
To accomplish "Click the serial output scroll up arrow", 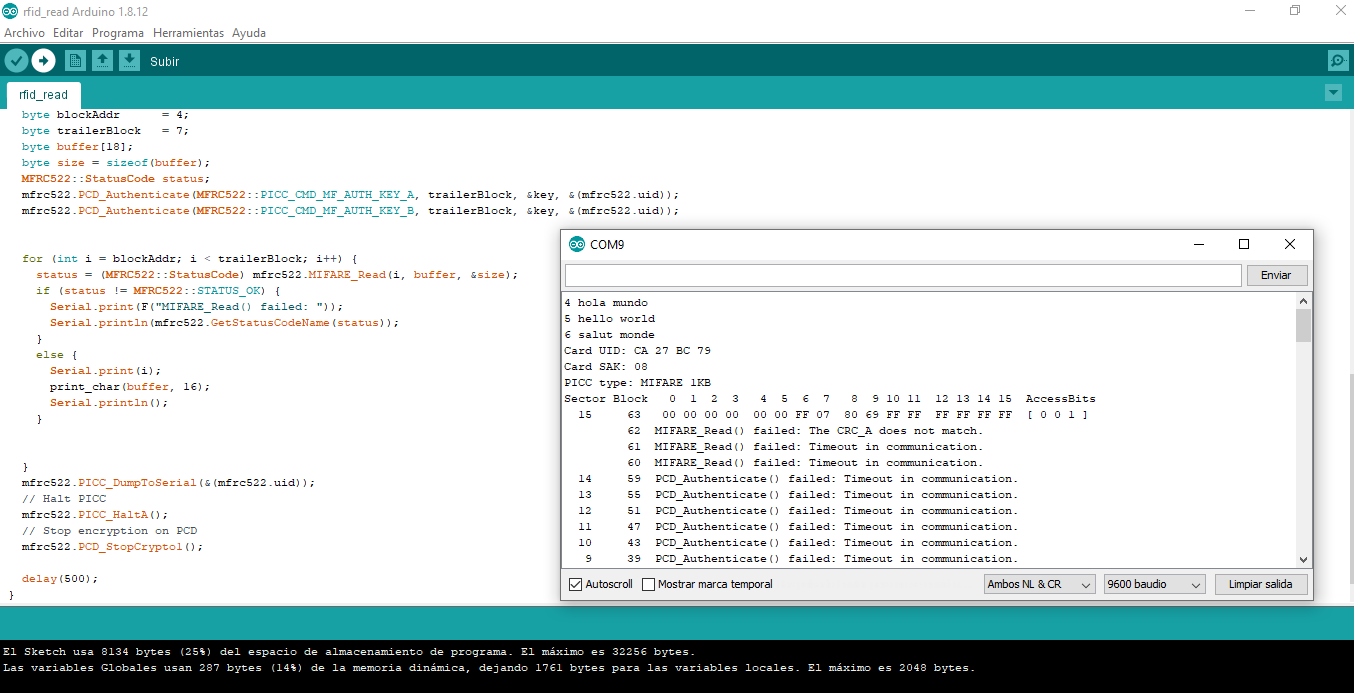I will click(x=1303, y=301).
